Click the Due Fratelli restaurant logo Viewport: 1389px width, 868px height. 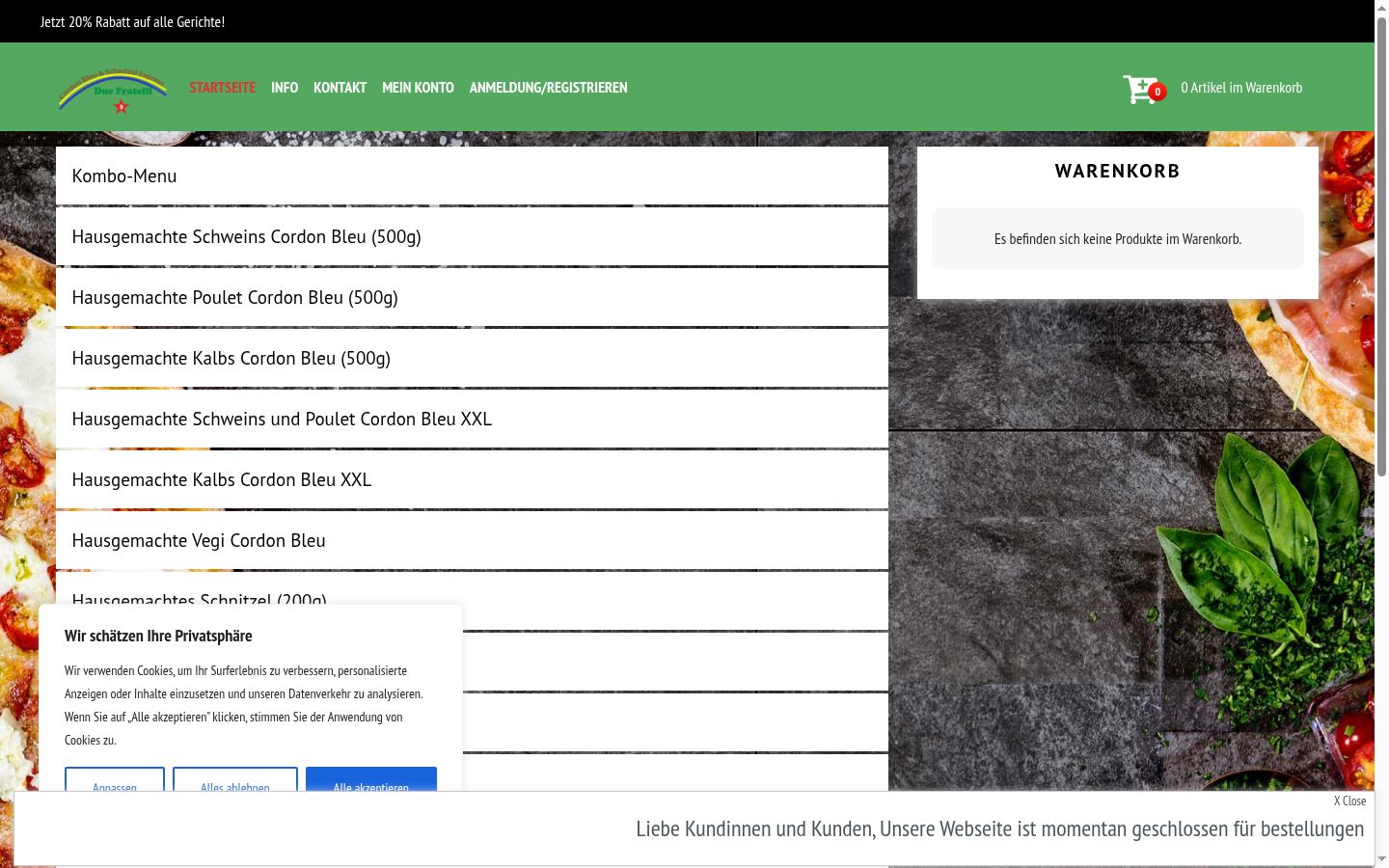(x=113, y=91)
